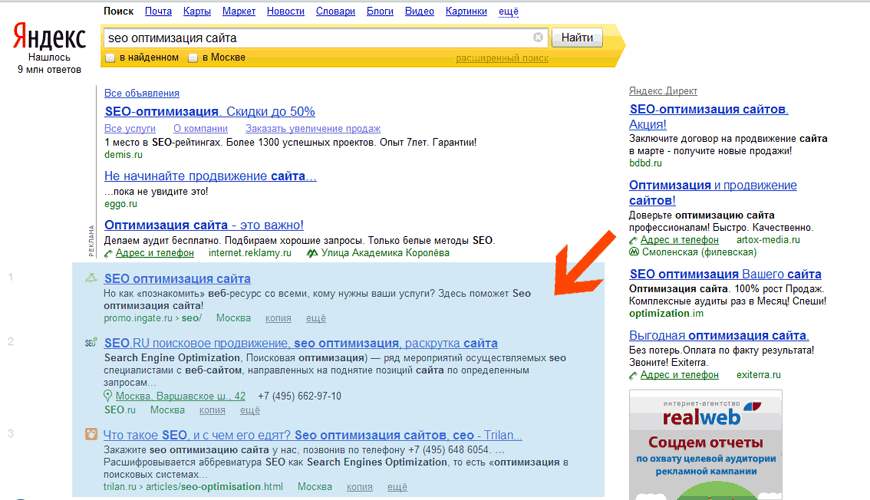Clear the search query with the X icon
The width and height of the screenshot is (870, 500).
pyautogui.click(x=538, y=37)
